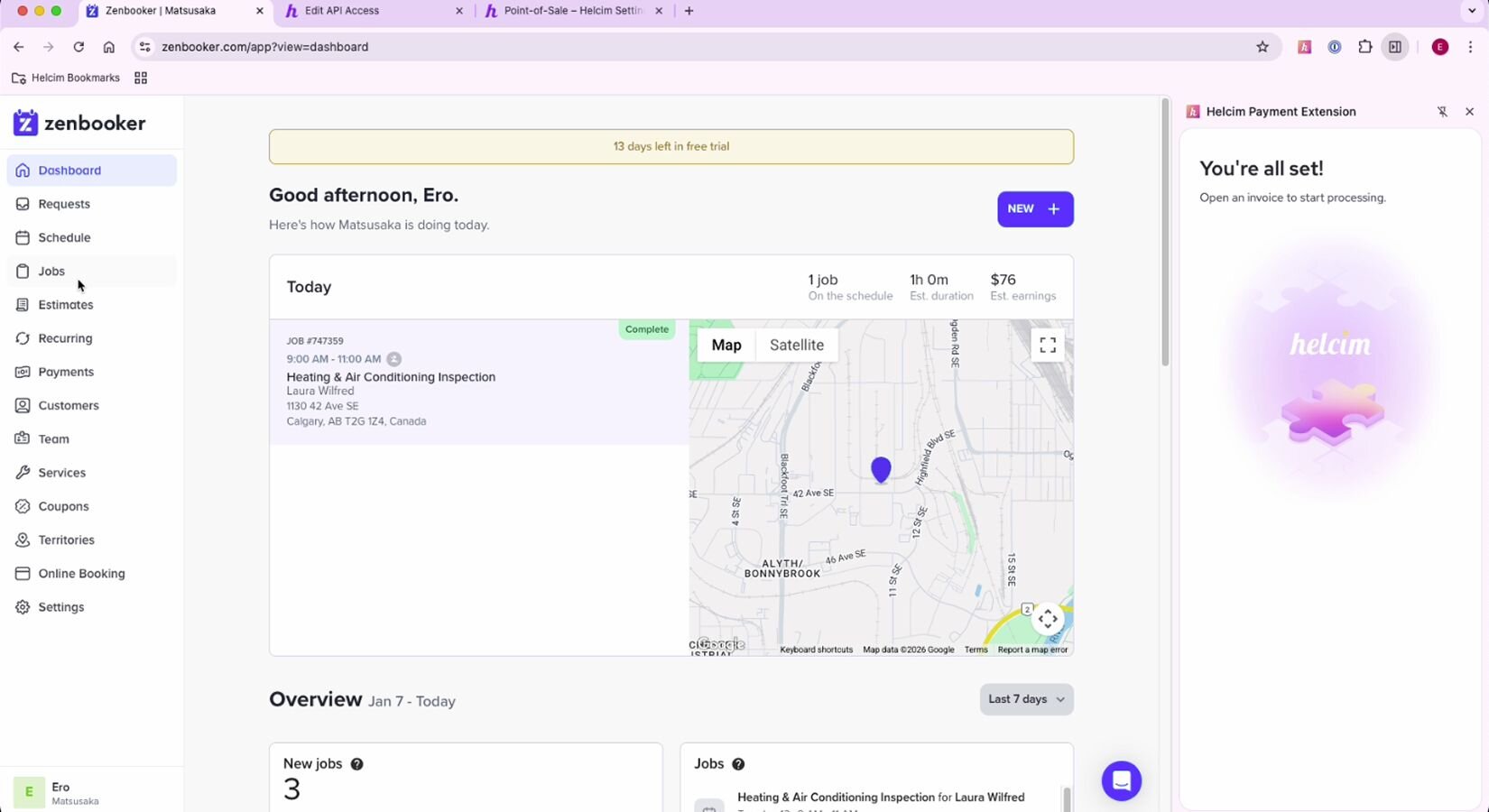Viewport: 1489px width, 812px height.
Task: Open the browser Extensions puzzle icon
Action: pos(1364,47)
